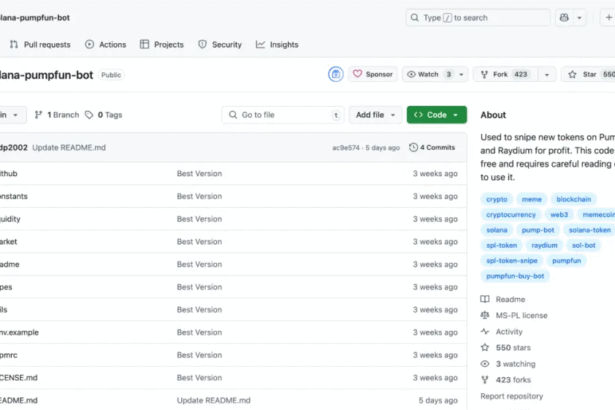Click the round icon left of Sponsor
The height and width of the screenshot is (410, 615).
[336, 74]
